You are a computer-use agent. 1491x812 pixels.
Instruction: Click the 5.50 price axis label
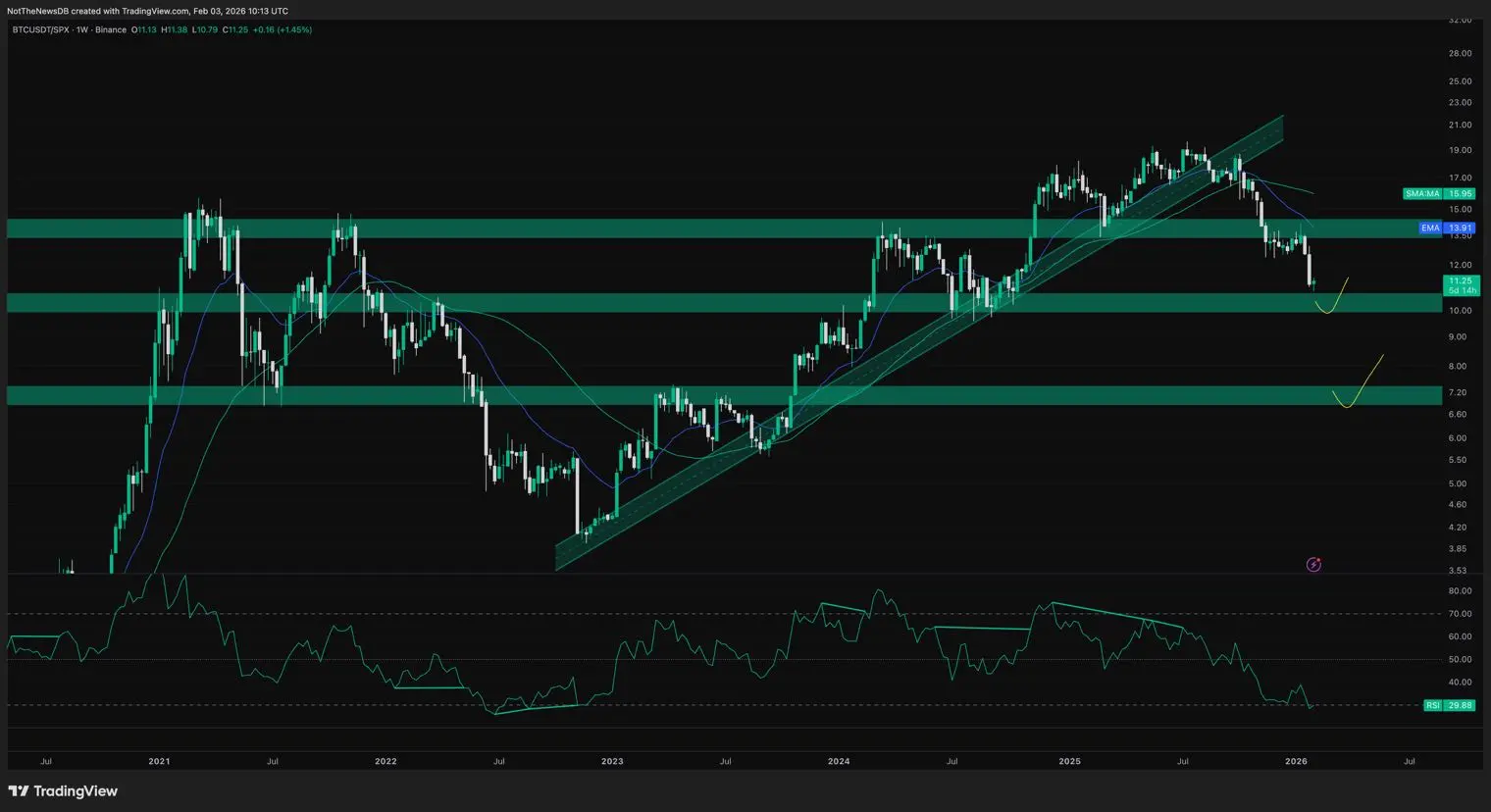coord(1458,461)
